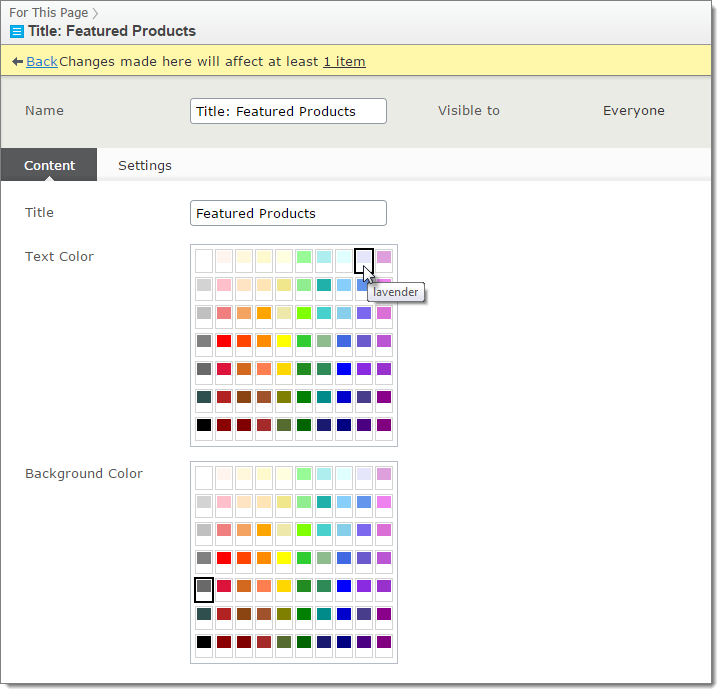Set Text Color to black swatch
722x694 pixels.
204,425
